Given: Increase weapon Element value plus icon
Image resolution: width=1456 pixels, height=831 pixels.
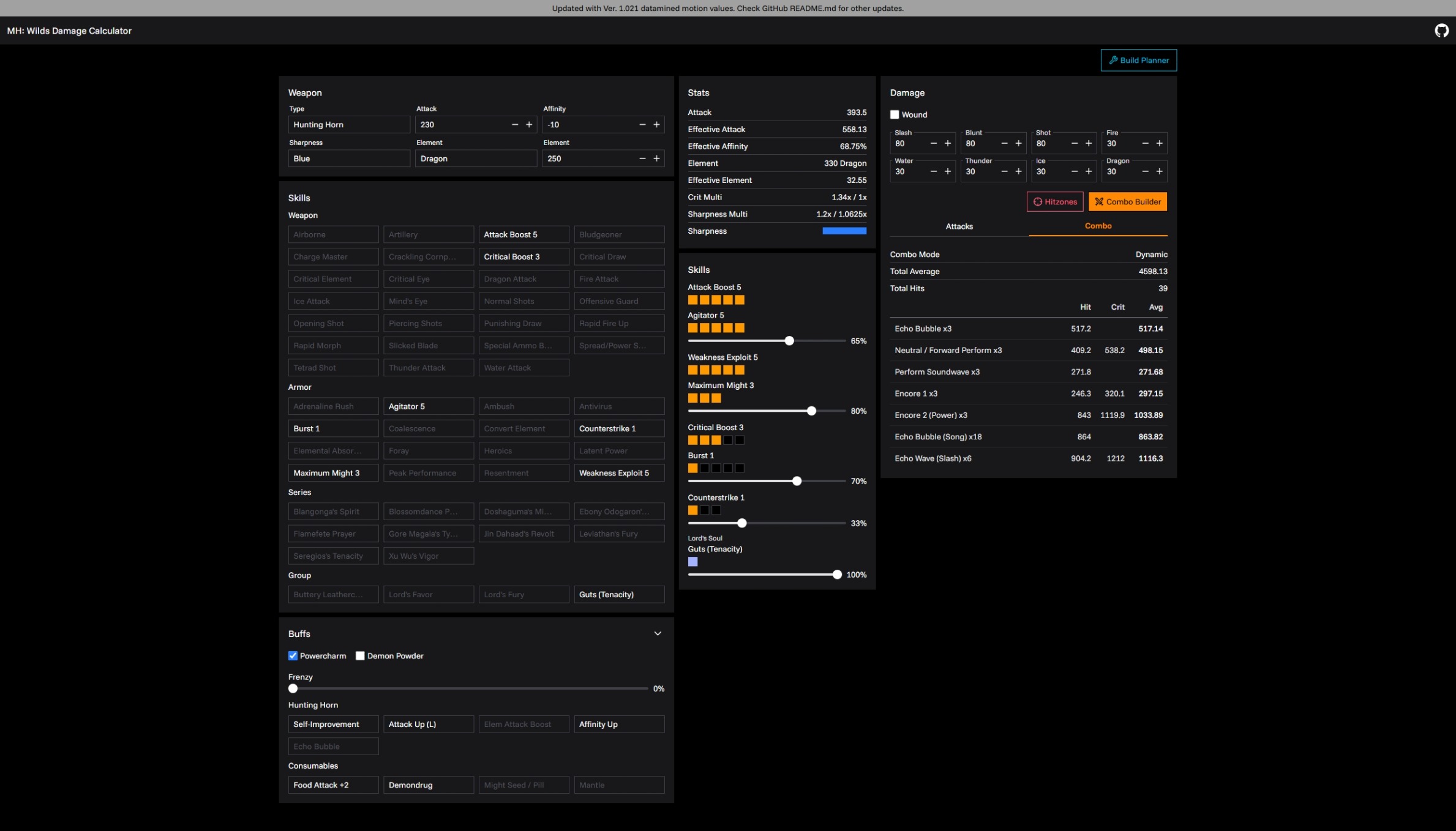Looking at the screenshot, I should (x=656, y=158).
